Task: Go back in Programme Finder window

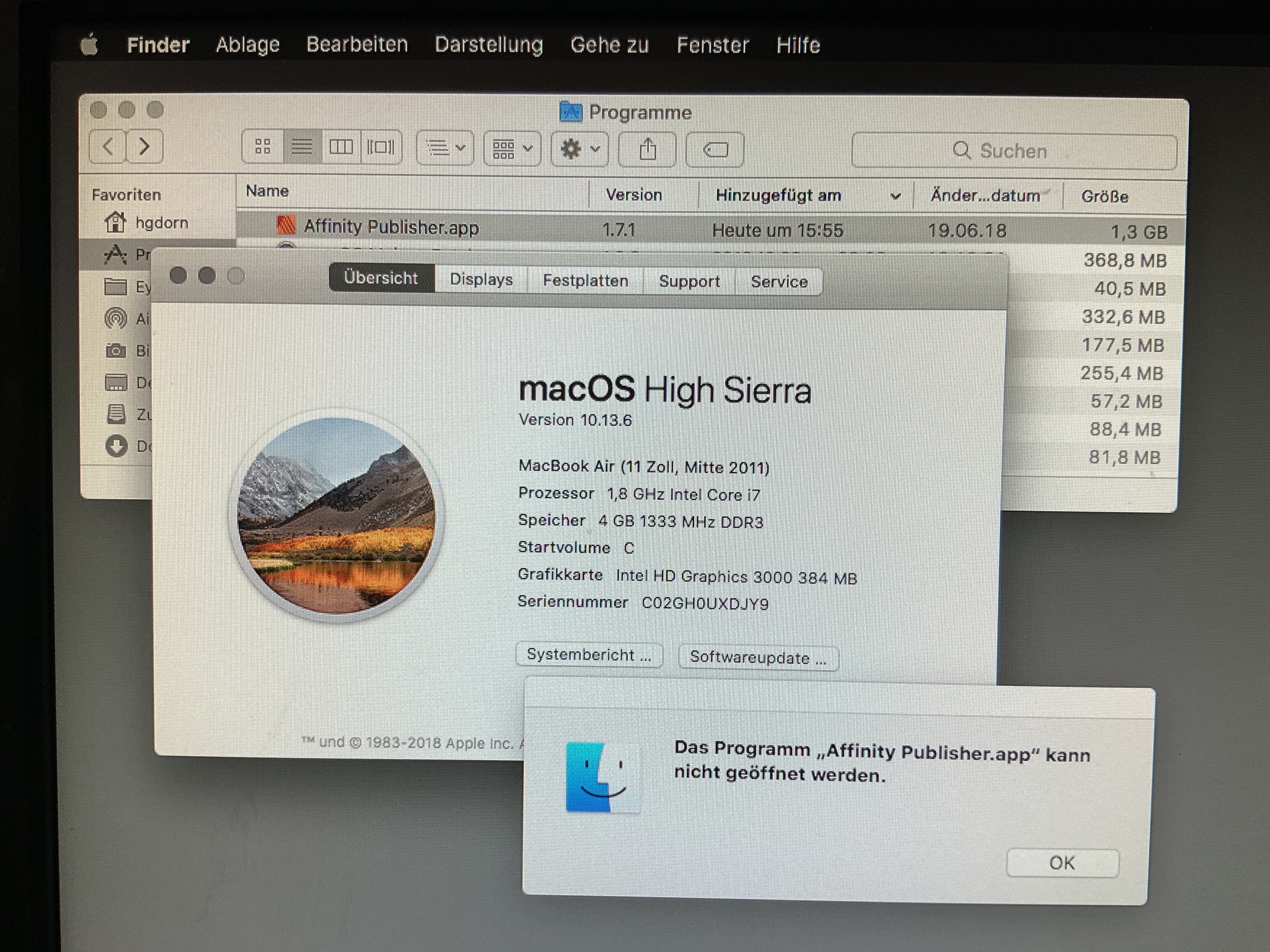Action: [108, 146]
